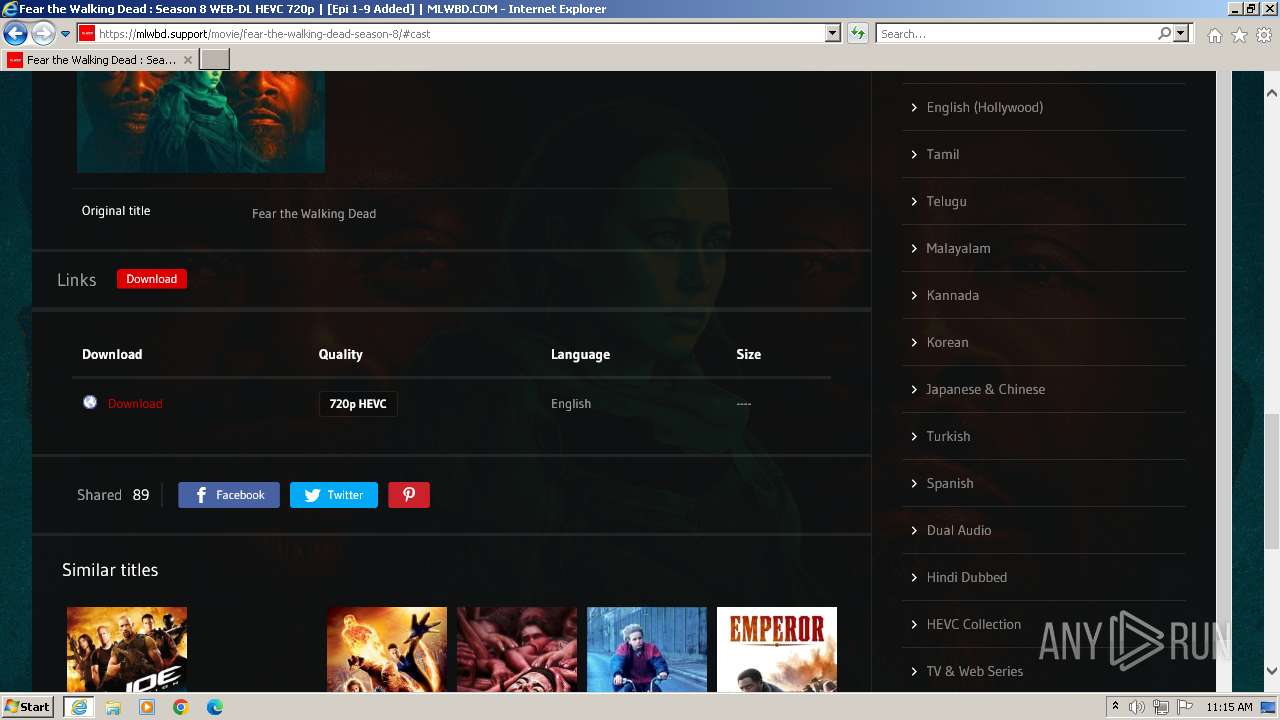The width and height of the screenshot is (1280, 720).
Task: Click the Refresh page icon
Action: click(x=857, y=34)
